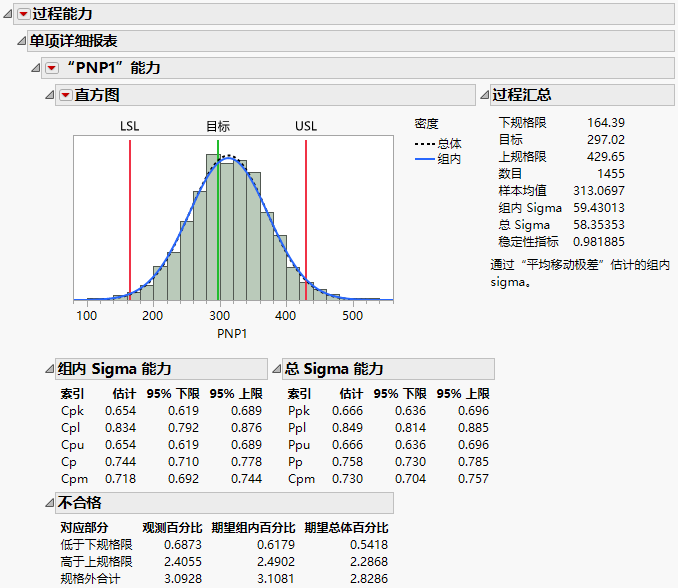This screenshot has width=678, height=588.
Task: Click the 组内 blue line legend entry
Action: [438, 159]
